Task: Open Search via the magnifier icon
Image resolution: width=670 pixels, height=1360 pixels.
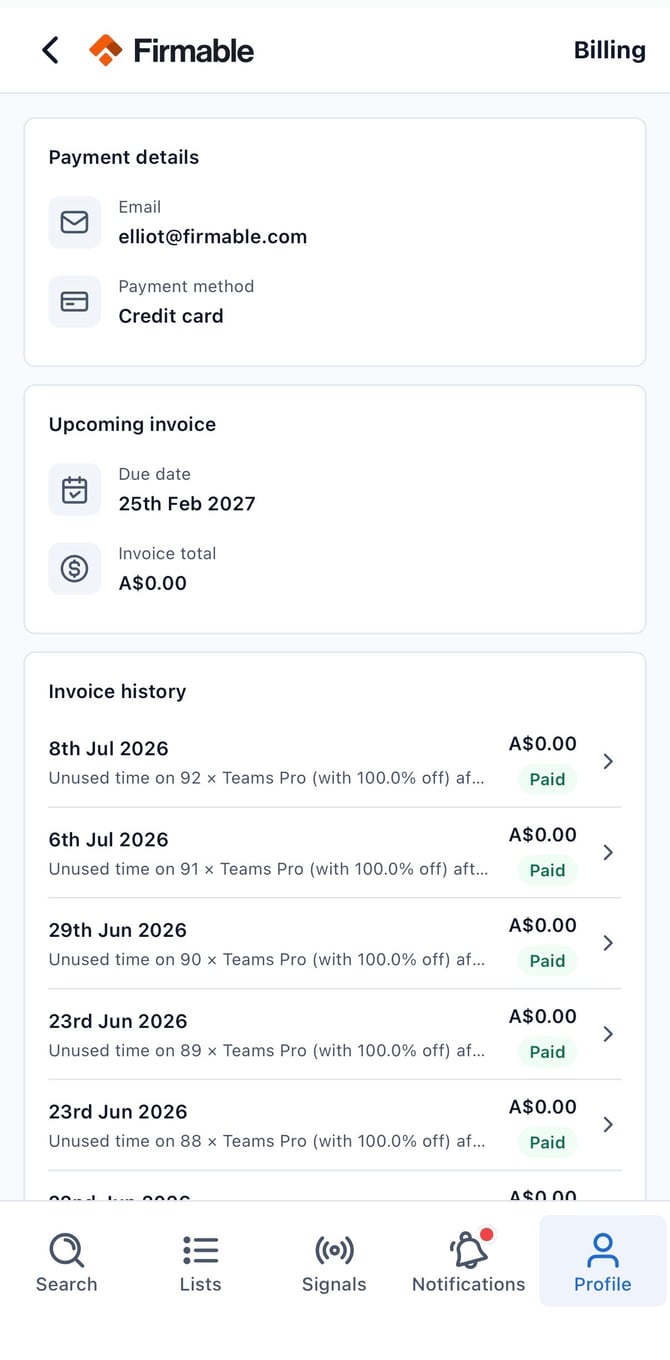Action: [x=67, y=1250]
